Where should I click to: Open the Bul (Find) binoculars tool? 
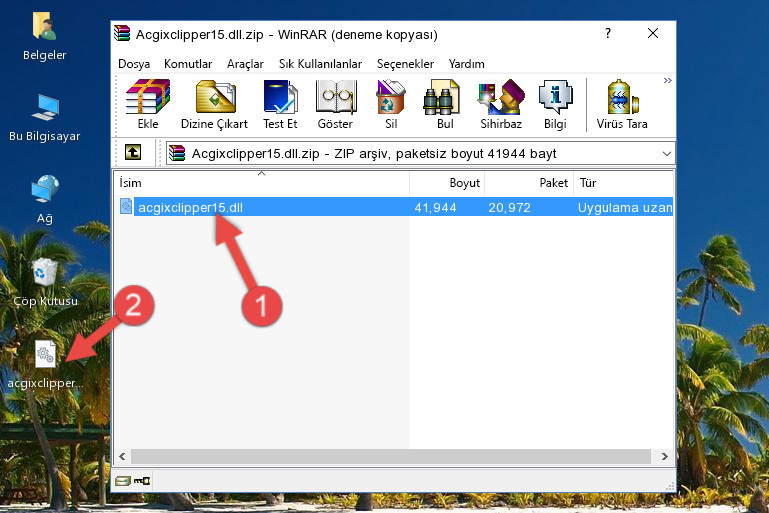pyautogui.click(x=444, y=104)
